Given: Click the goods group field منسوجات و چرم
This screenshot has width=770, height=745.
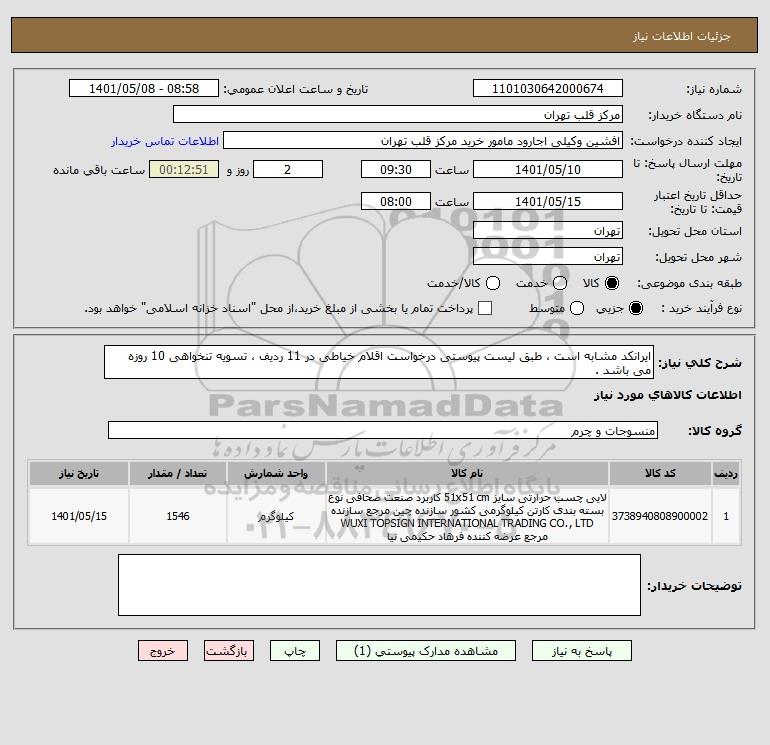Looking at the screenshot, I should point(383,430).
